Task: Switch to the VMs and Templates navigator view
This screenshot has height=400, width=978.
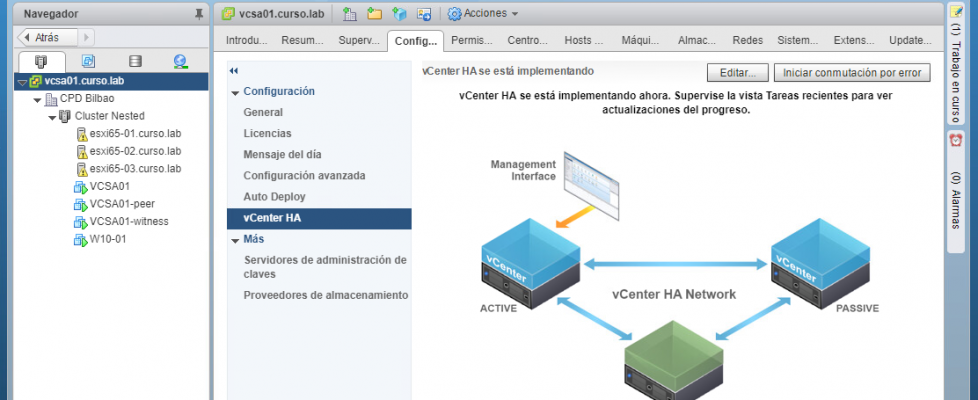Action: (88, 62)
